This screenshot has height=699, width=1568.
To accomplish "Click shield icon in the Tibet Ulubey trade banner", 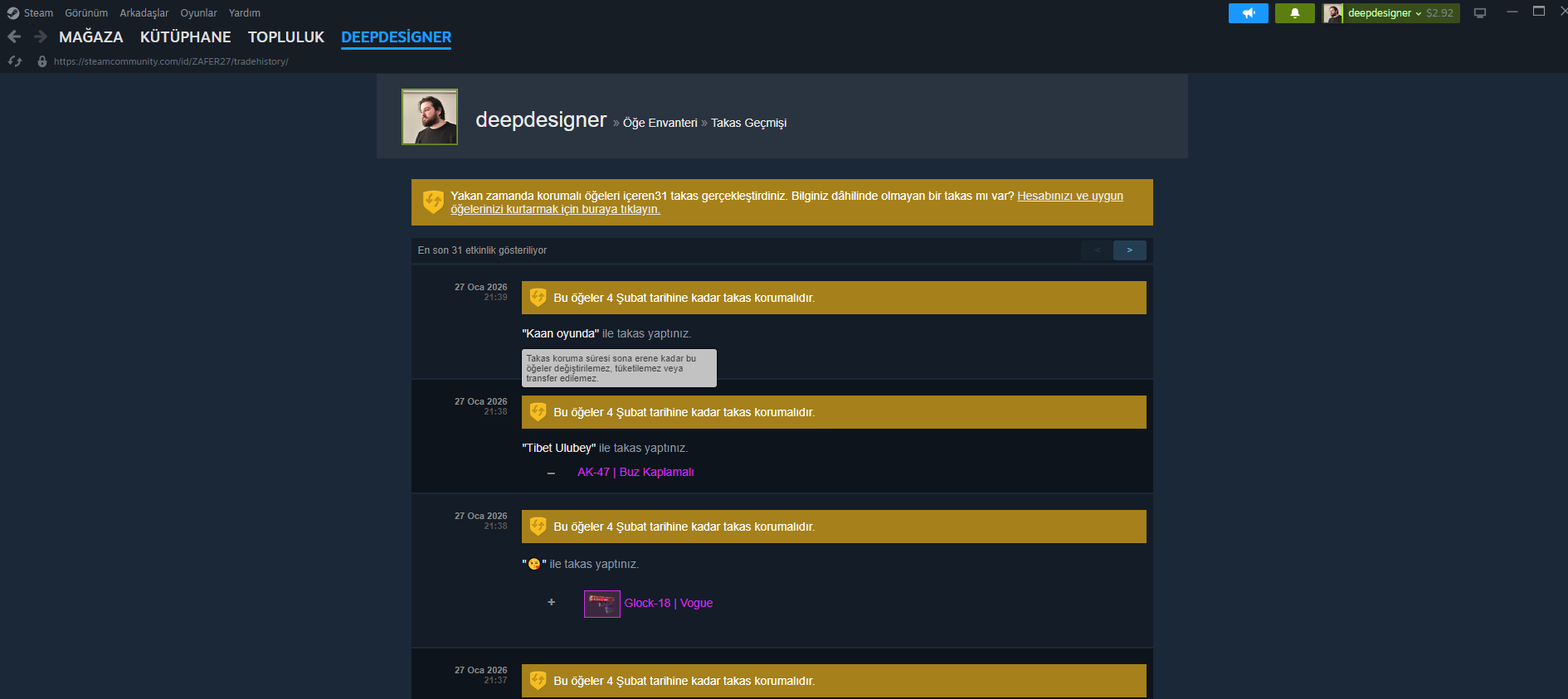I will 538,411.
